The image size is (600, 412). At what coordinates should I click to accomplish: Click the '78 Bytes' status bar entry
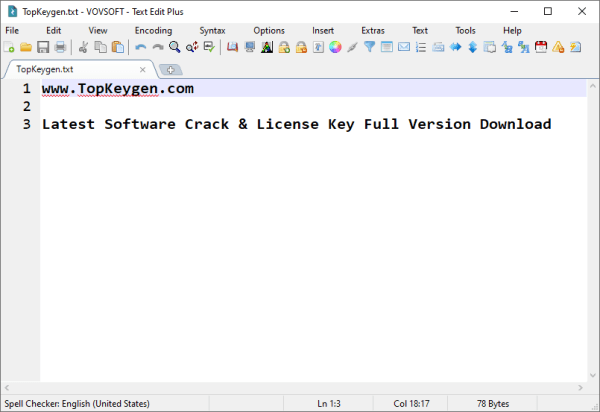[x=493, y=404]
